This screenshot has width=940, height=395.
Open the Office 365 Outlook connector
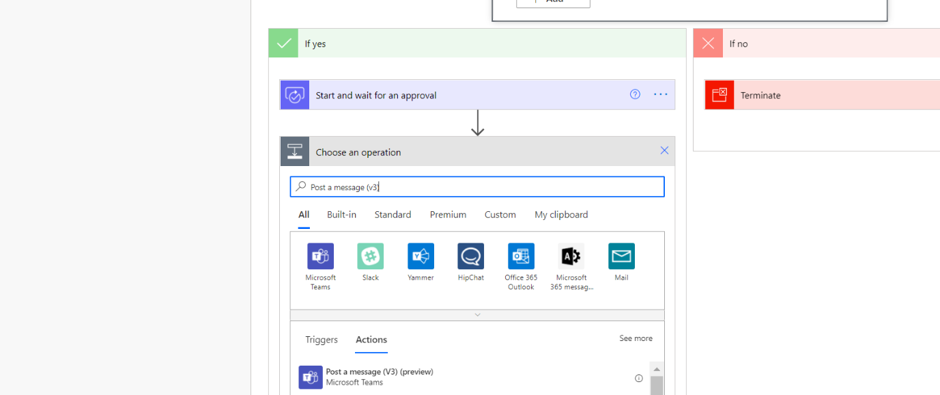(x=521, y=256)
